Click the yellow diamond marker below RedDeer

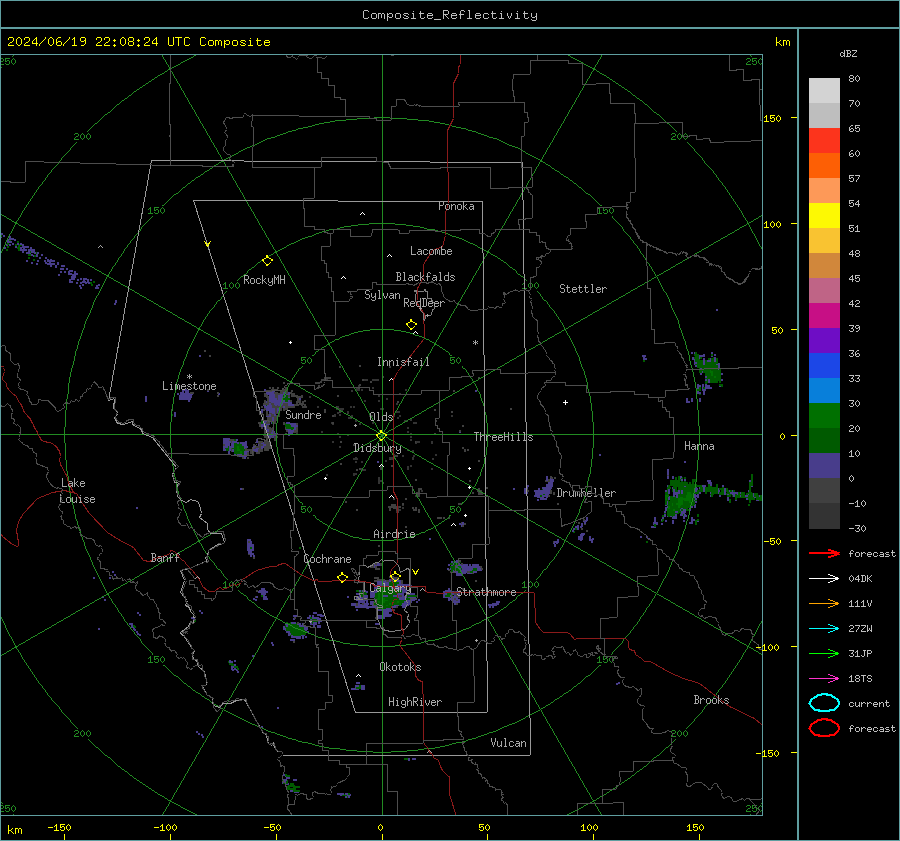(x=412, y=325)
